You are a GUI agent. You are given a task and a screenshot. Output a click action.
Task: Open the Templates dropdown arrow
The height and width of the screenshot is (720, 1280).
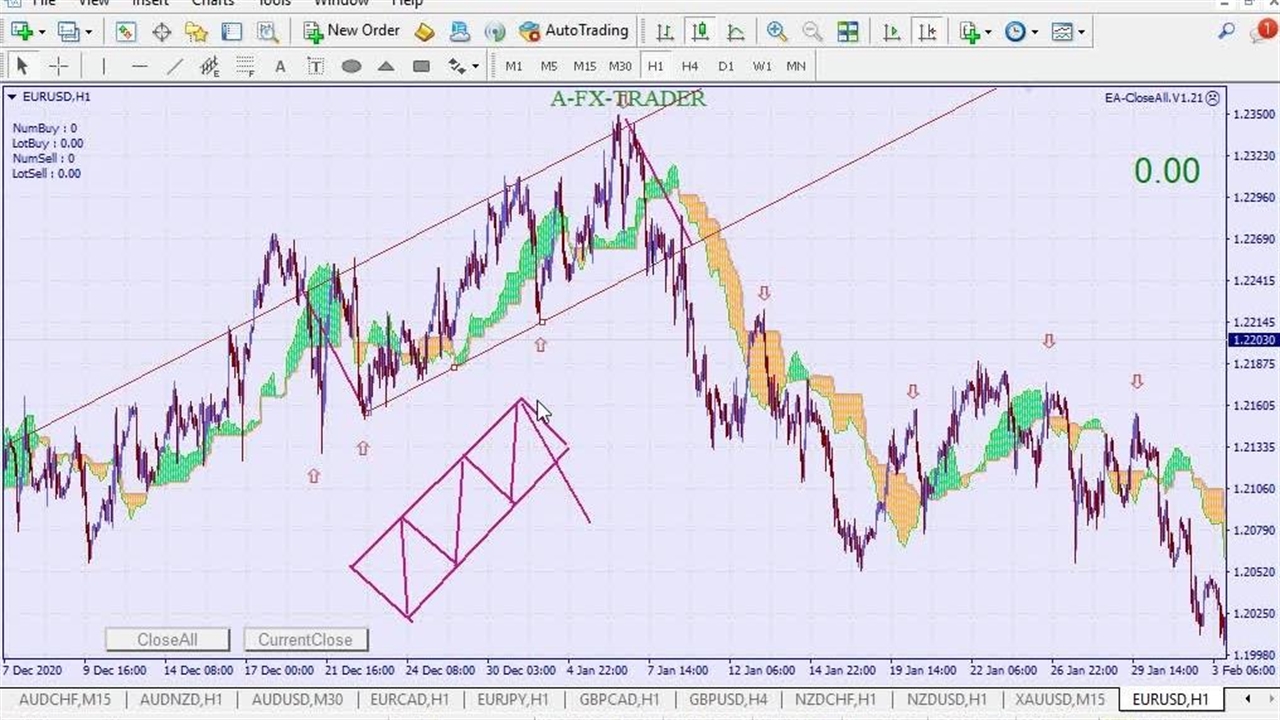click(1081, 32)
